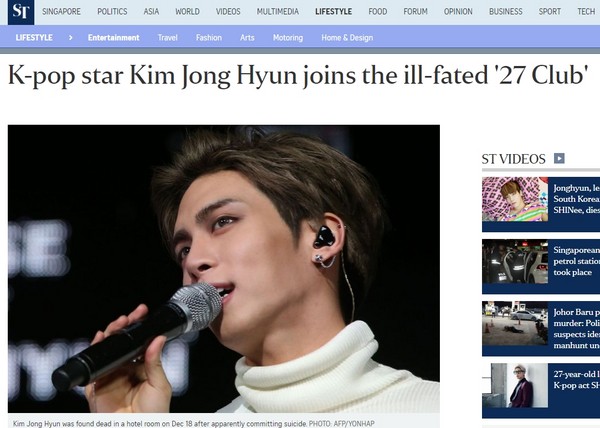
Task: Open the Home & Design subsection
Action: click(347, 37)
